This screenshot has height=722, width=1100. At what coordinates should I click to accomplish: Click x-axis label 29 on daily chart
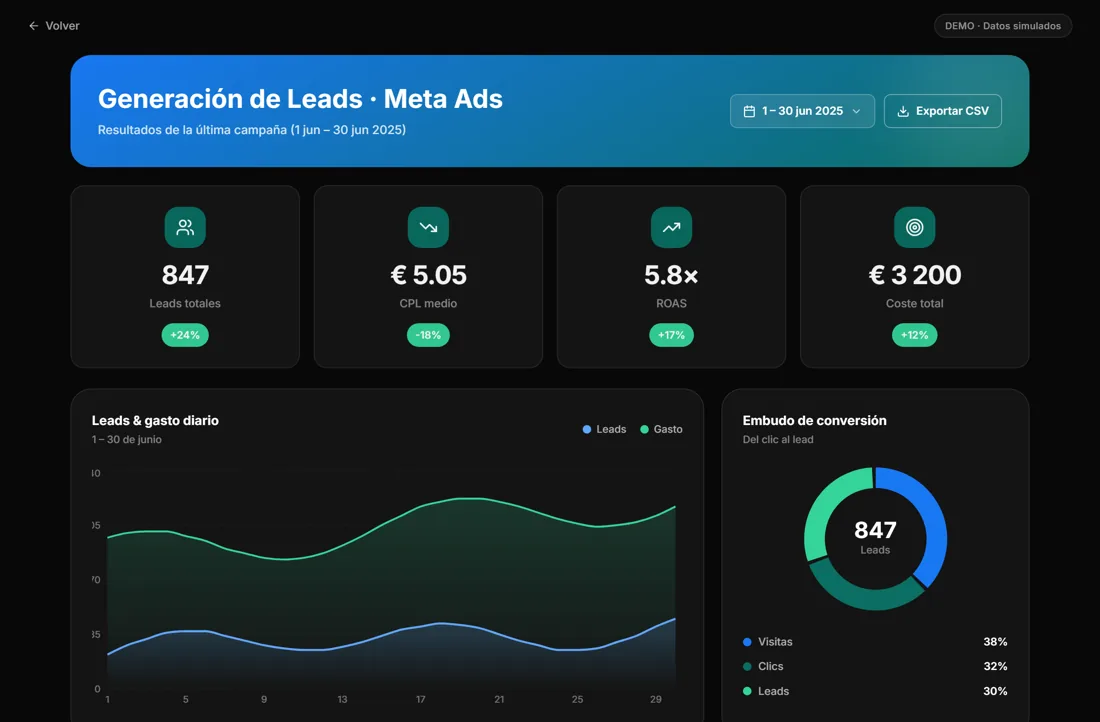click(x=655, y=700)
